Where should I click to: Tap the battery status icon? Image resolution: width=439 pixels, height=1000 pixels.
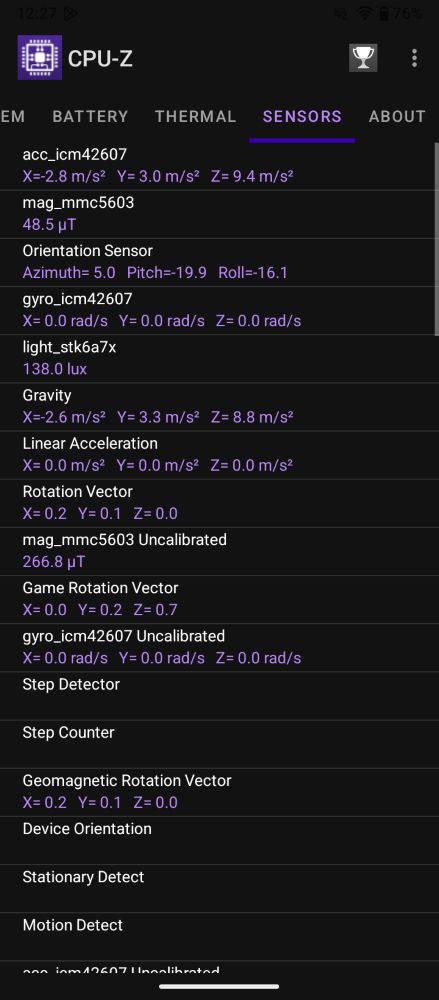pos(384,13)
